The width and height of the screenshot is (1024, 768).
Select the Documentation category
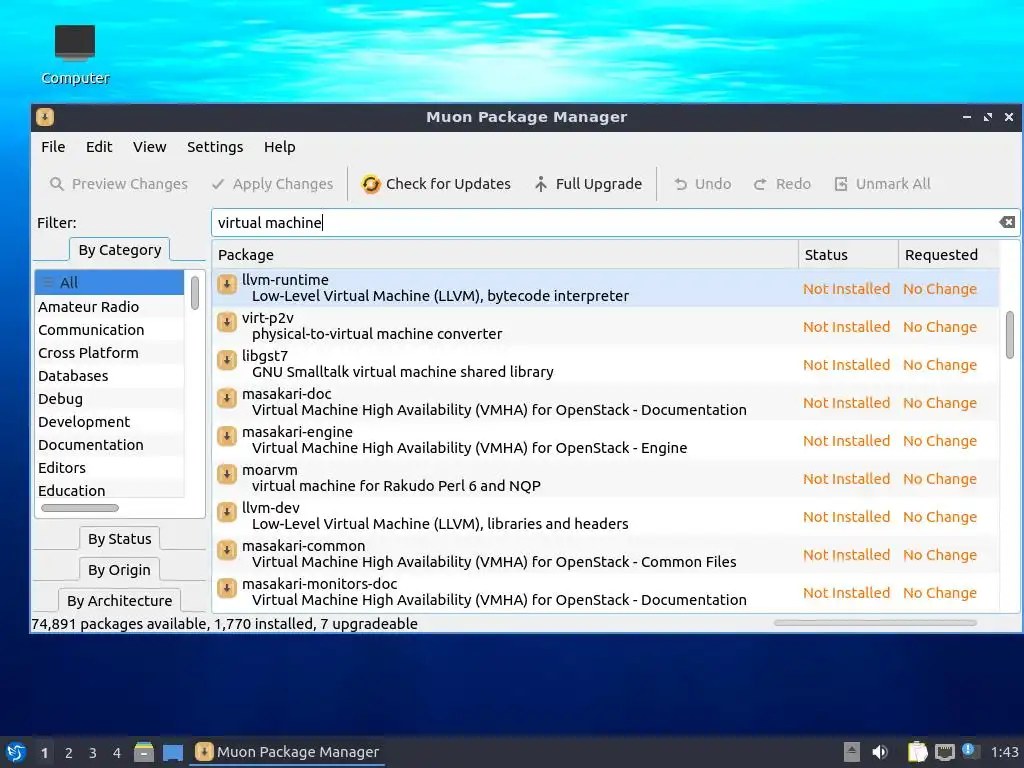pyautogui.click(x=110, y=445)
